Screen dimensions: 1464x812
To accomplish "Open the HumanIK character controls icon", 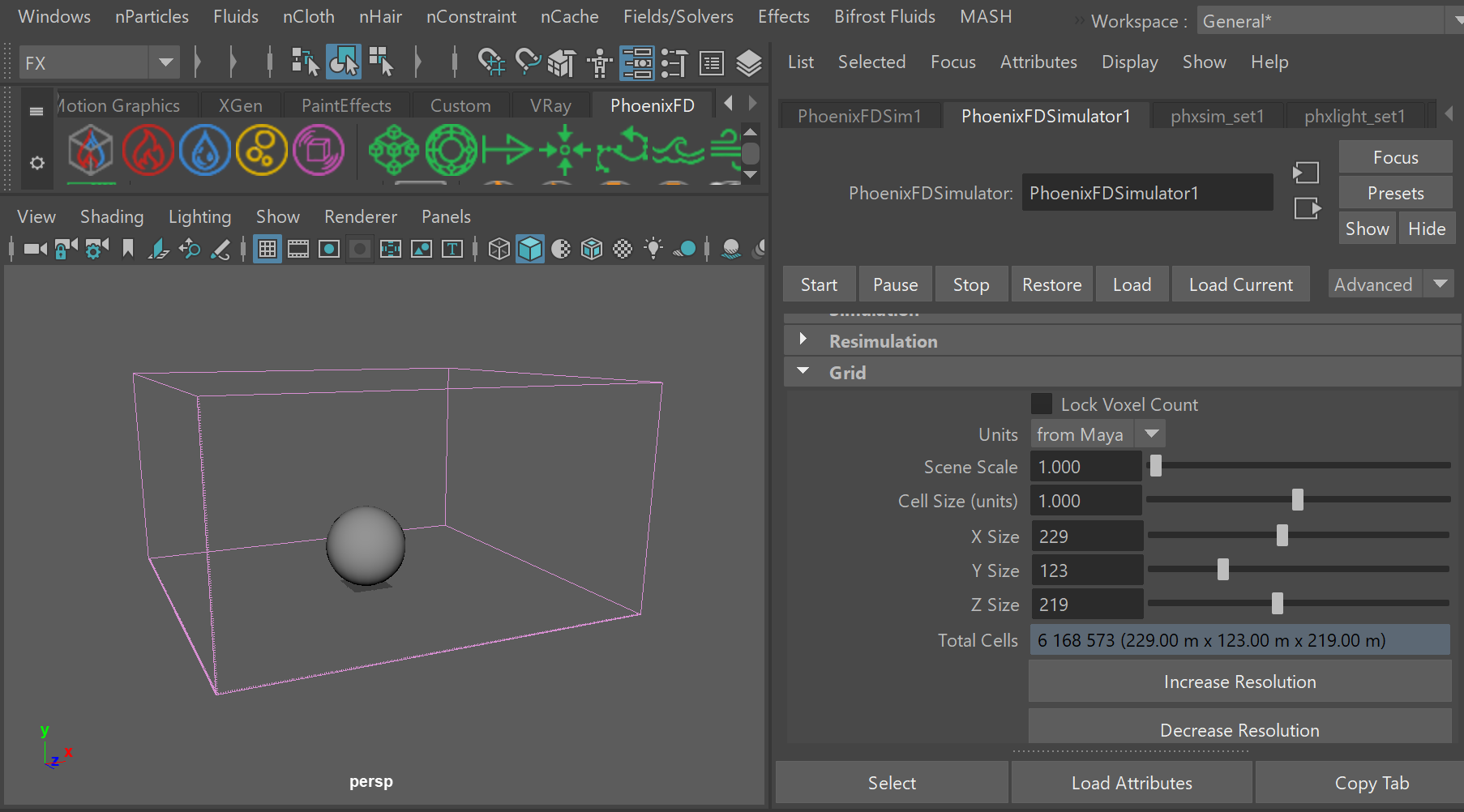I will pyautogui.click(x=600, y=62).
